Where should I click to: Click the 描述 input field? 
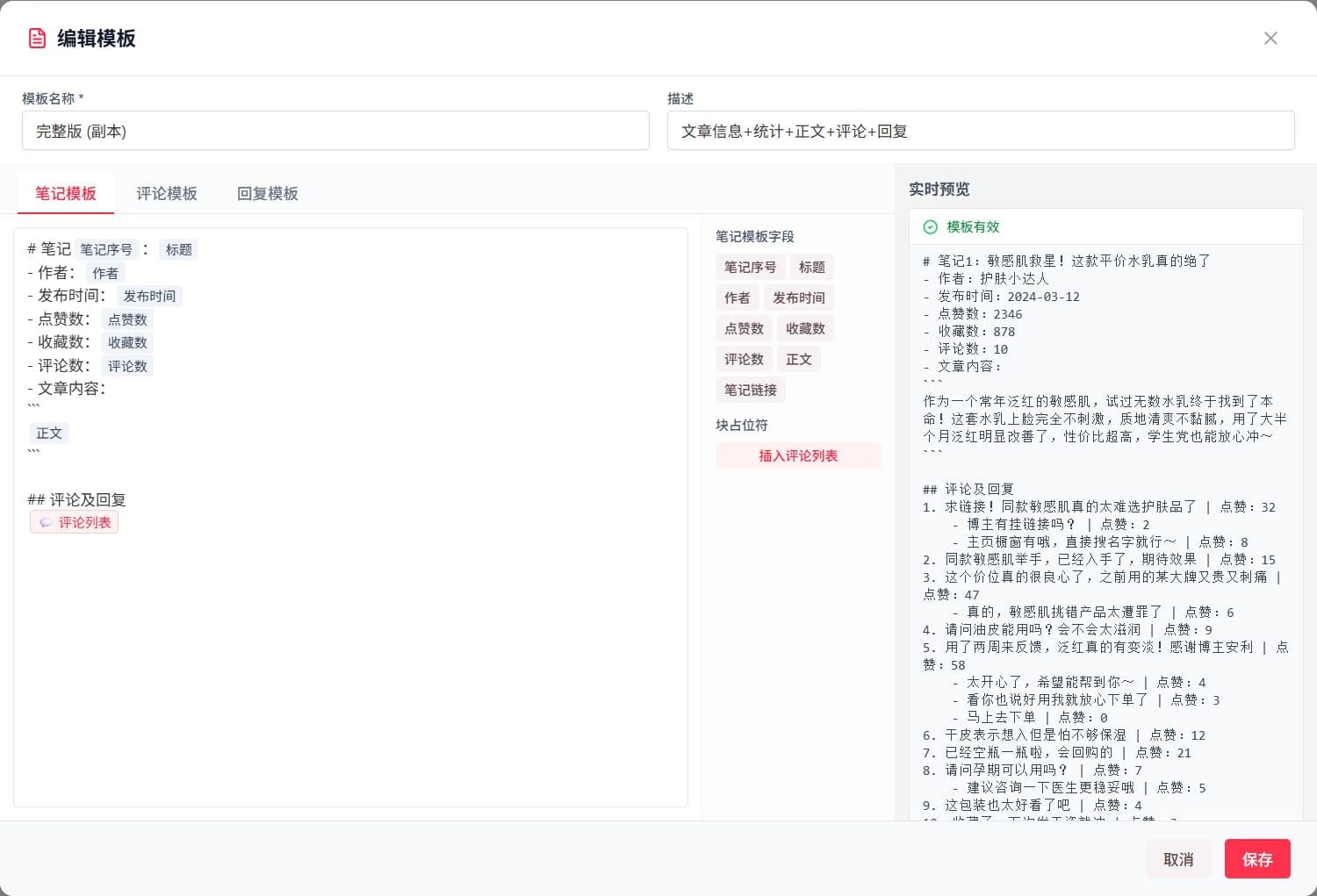[981, 131]
